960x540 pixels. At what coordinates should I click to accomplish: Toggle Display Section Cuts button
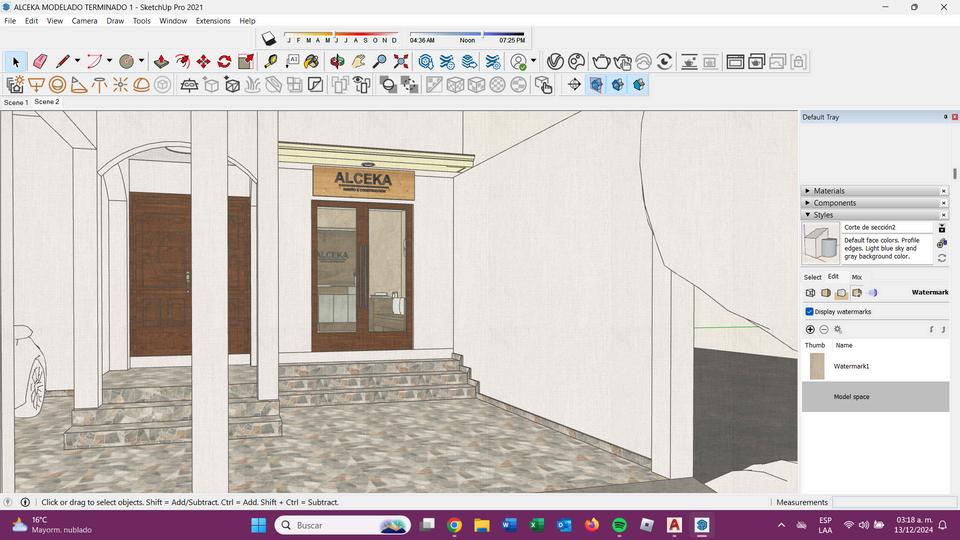617,85
